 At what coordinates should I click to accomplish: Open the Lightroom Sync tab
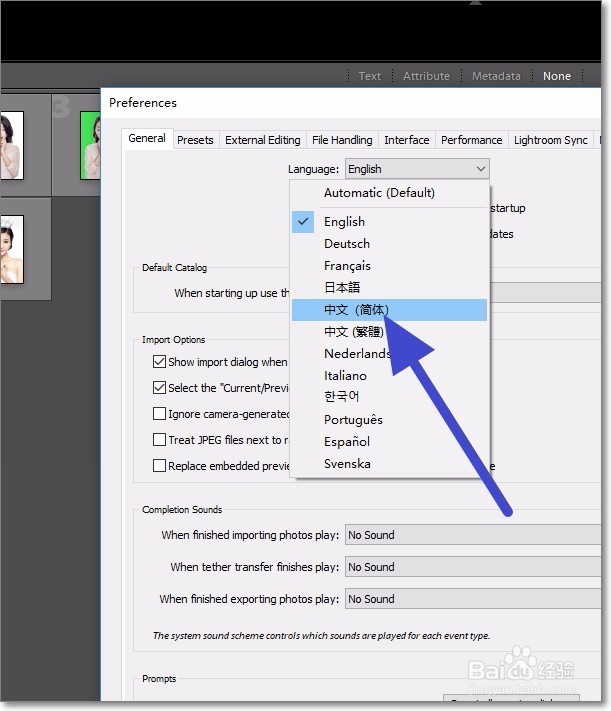[x=551, y=140]
